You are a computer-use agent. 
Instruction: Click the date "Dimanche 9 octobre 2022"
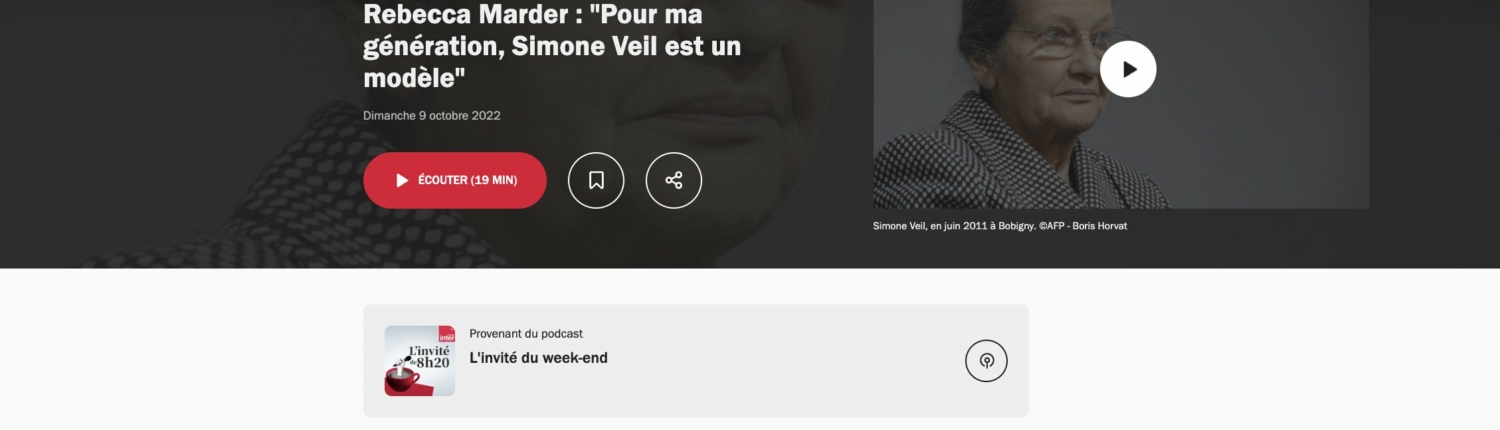coord(432,115)
